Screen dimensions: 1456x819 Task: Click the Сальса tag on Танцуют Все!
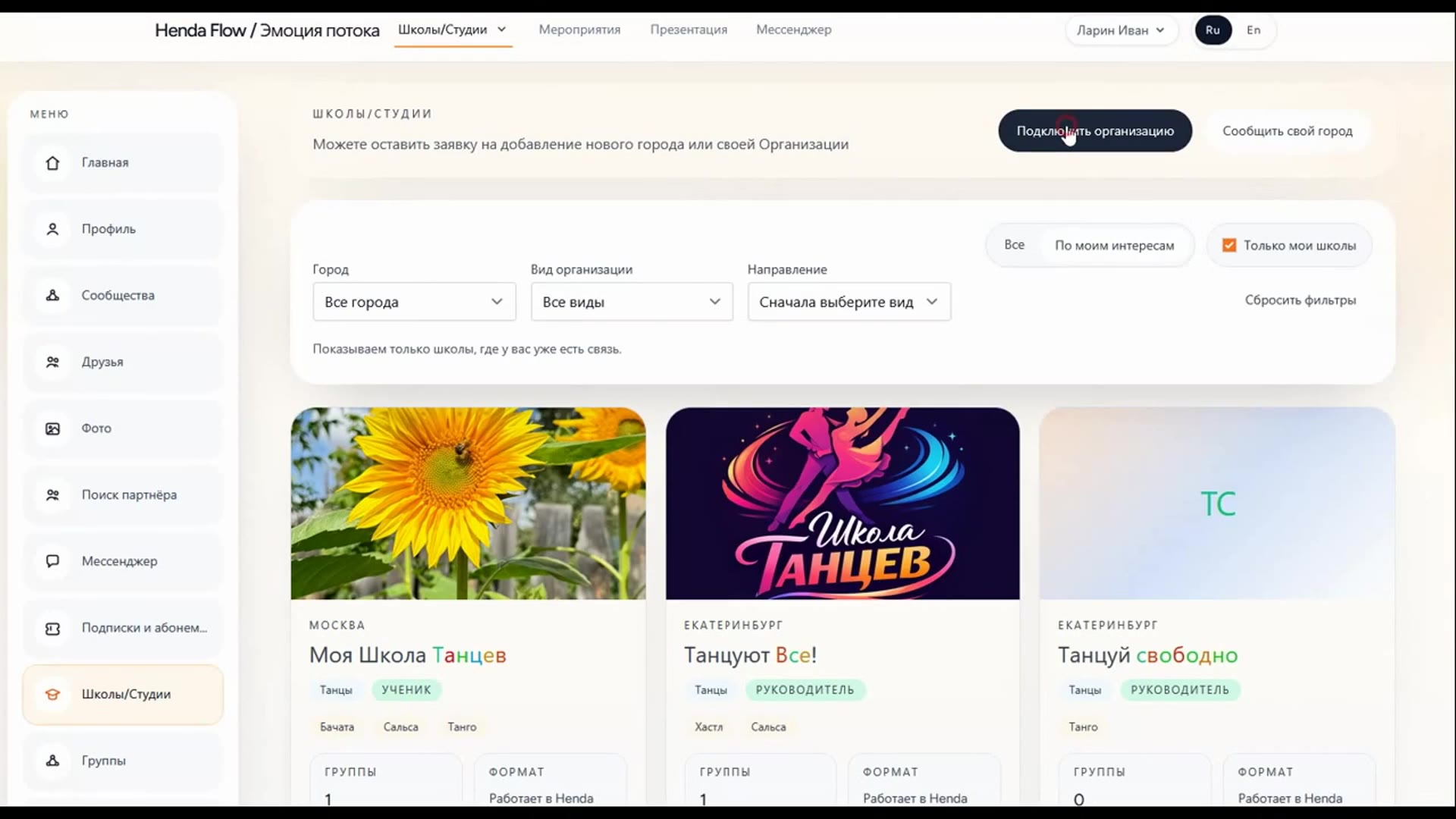[768, 727]
